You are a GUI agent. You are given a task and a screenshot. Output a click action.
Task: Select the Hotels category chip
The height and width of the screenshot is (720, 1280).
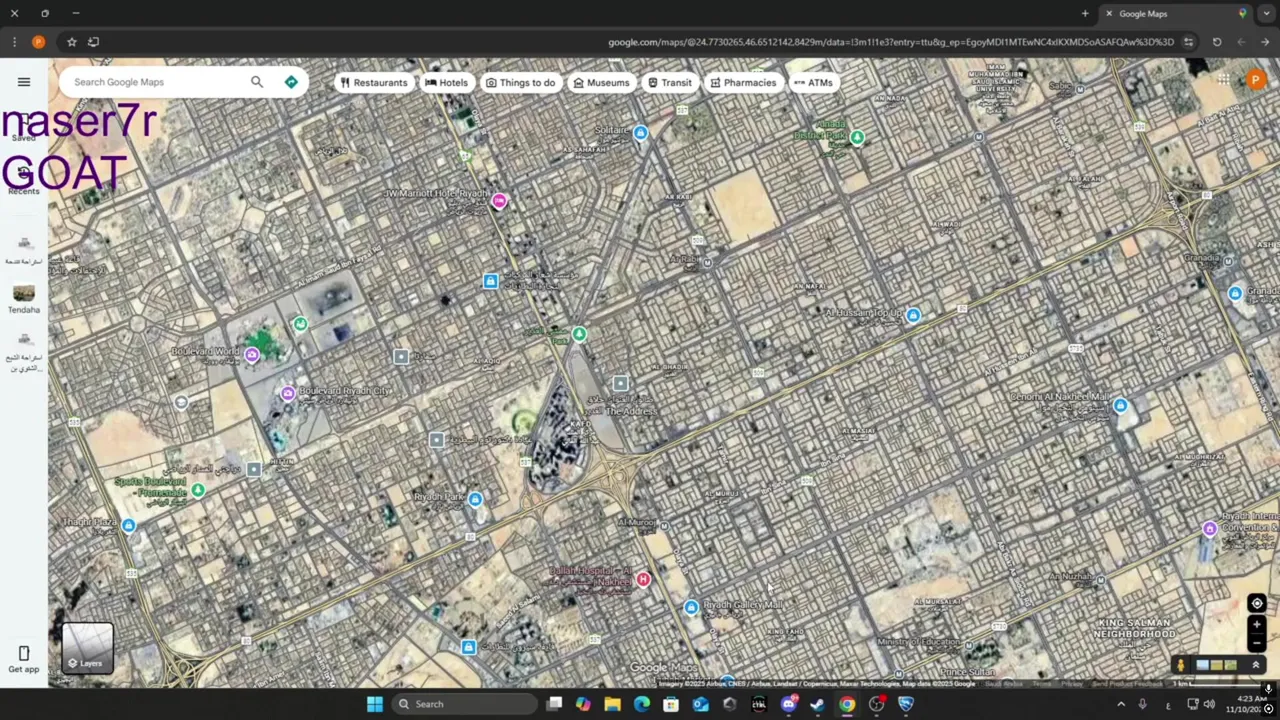446,83
